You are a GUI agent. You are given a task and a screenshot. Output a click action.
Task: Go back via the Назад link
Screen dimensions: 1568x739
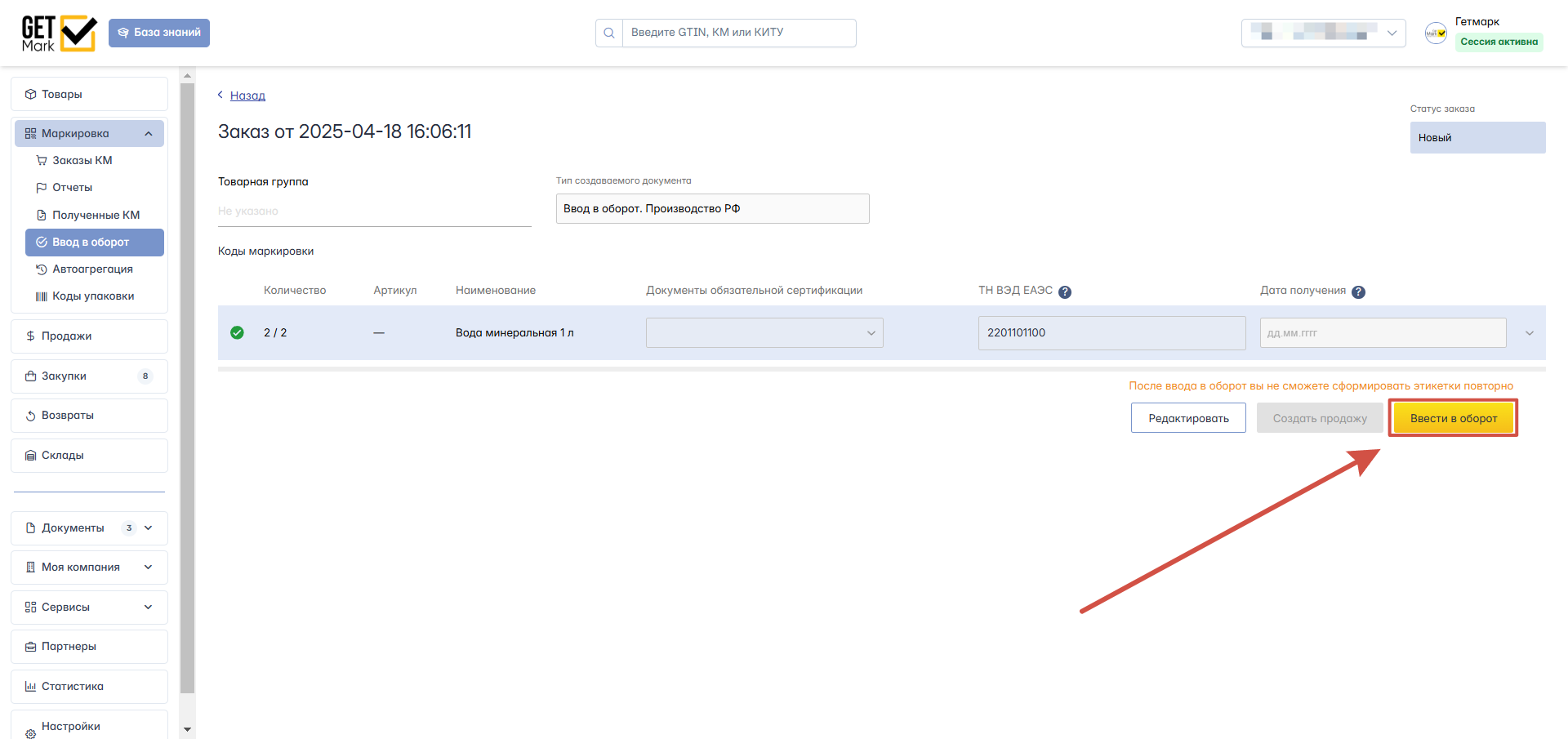click(x=247, y=96)
